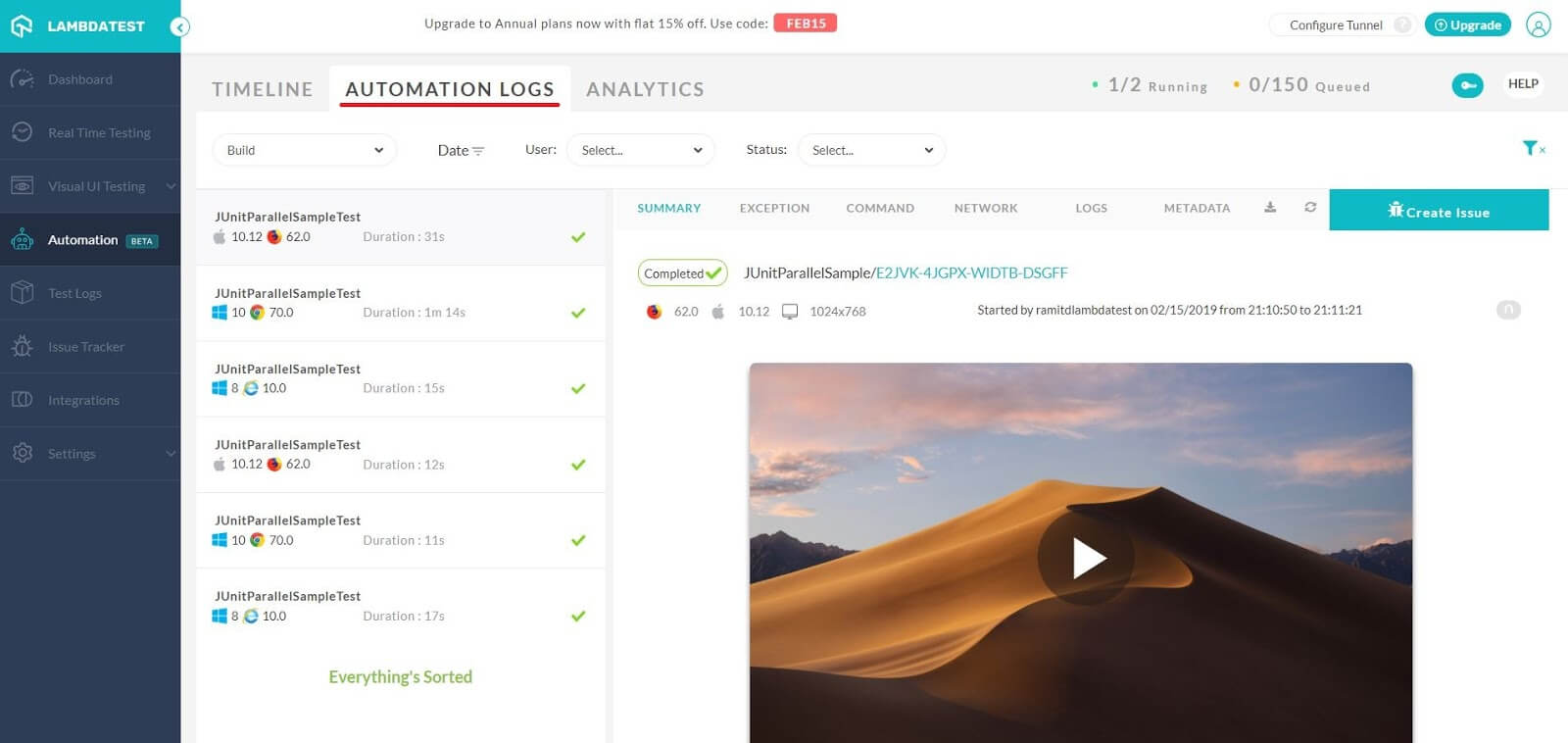Open the Build dropdown

[x=304, y=151]
